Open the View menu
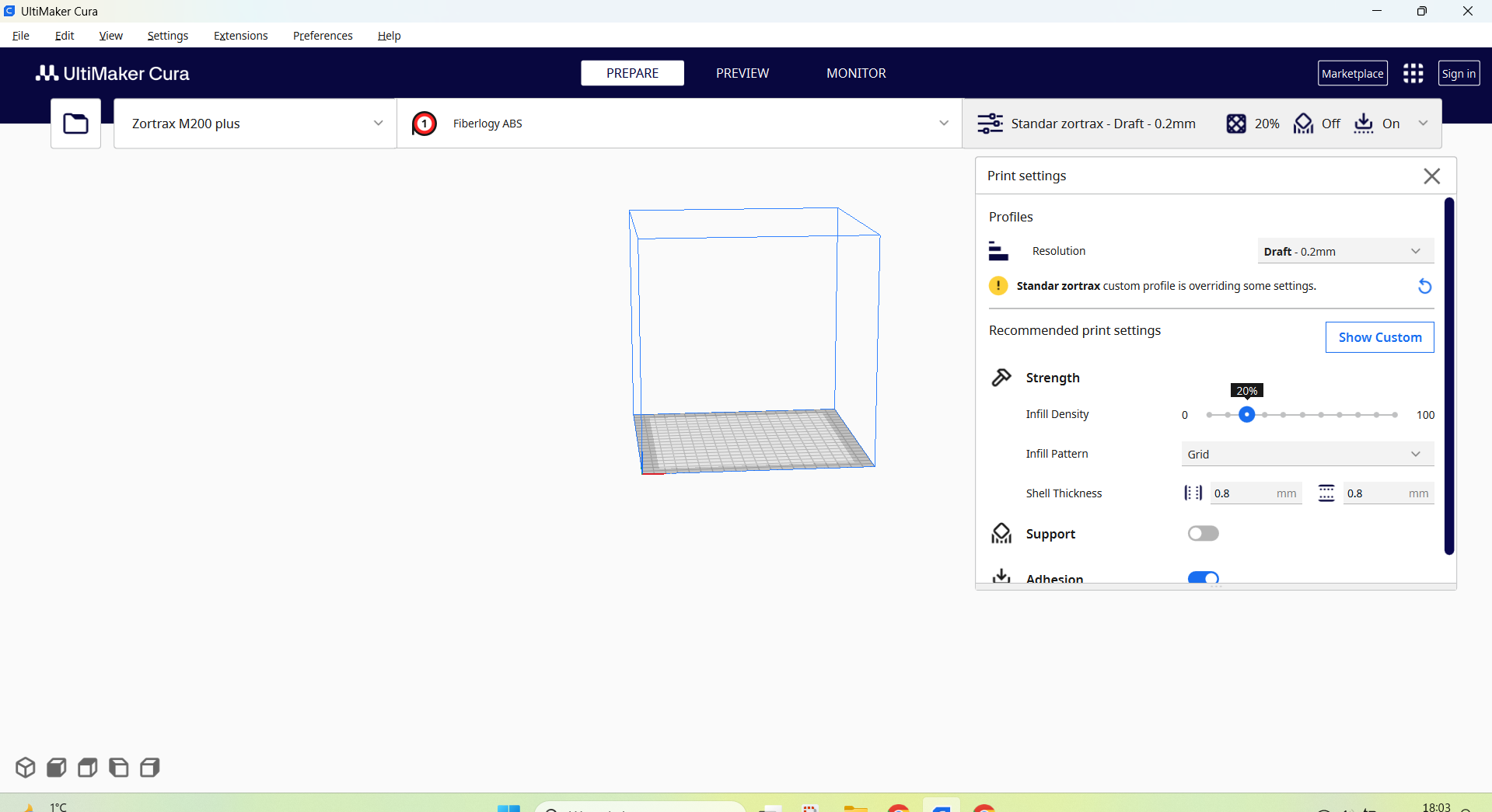The width and height of the screenshot is (1492, 812). pos(111,36)
